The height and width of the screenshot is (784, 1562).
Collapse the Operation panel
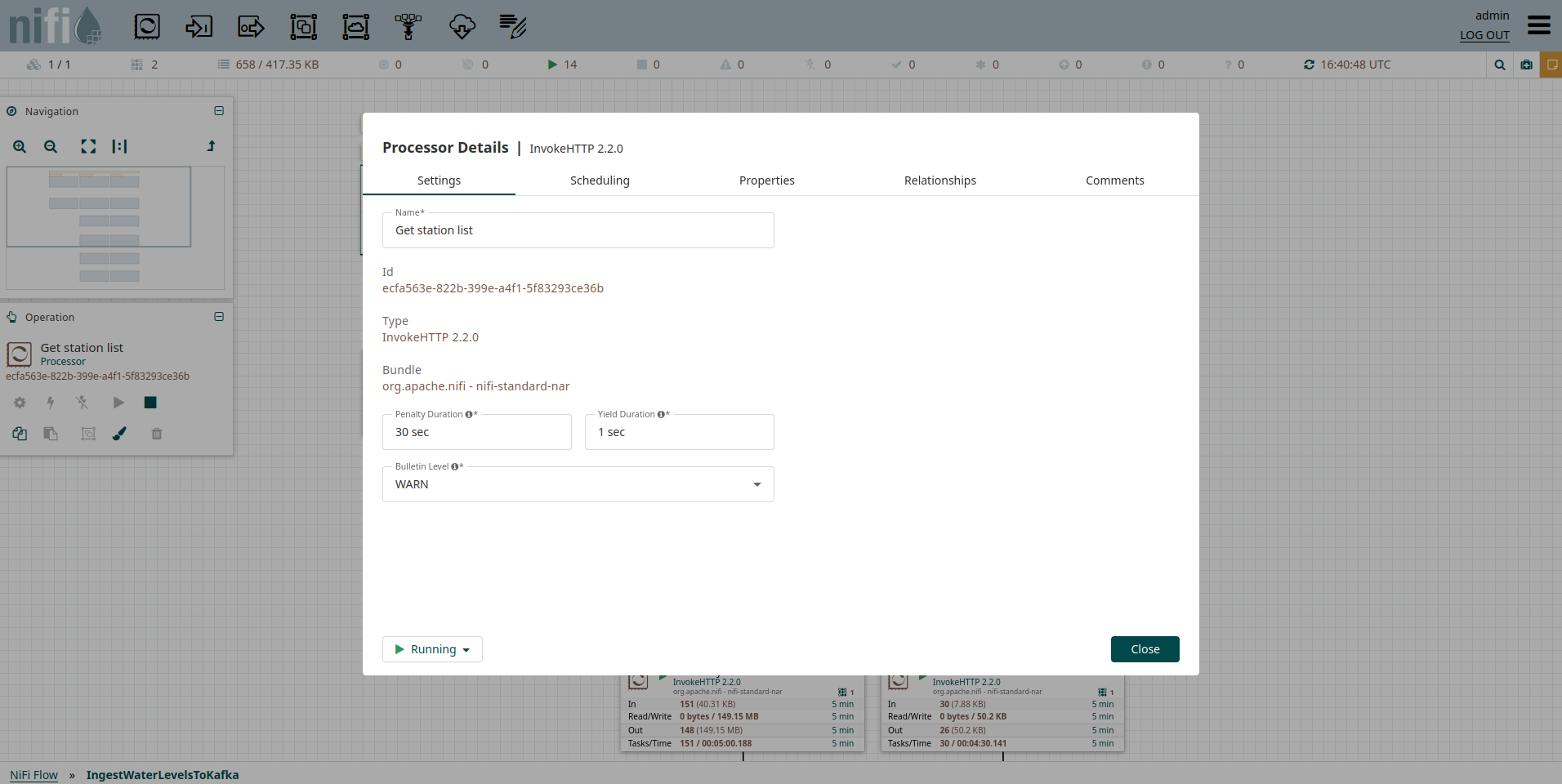[219, 317]
